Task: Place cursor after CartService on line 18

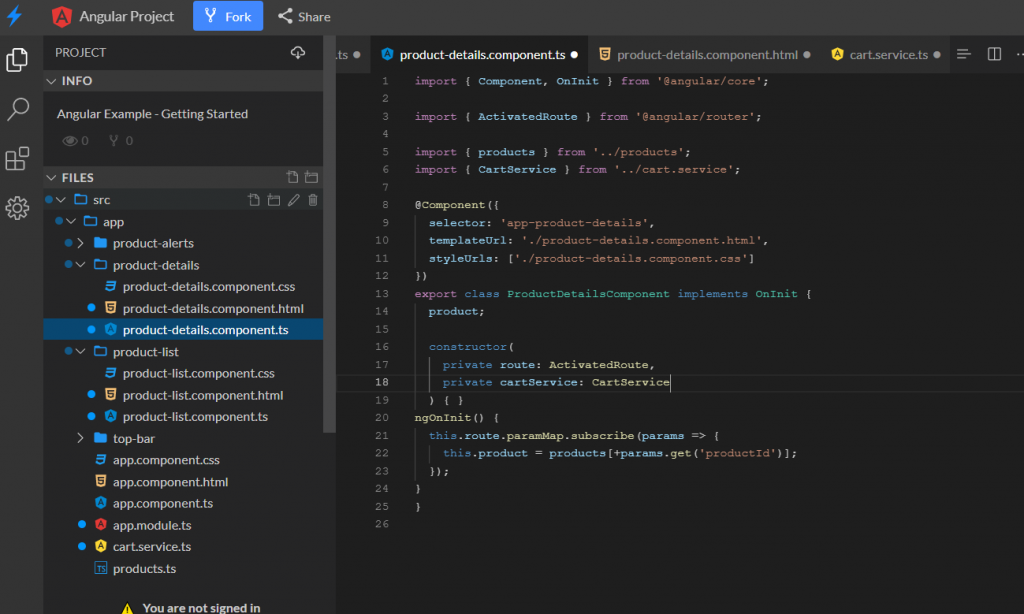Action: pos(671,382)
